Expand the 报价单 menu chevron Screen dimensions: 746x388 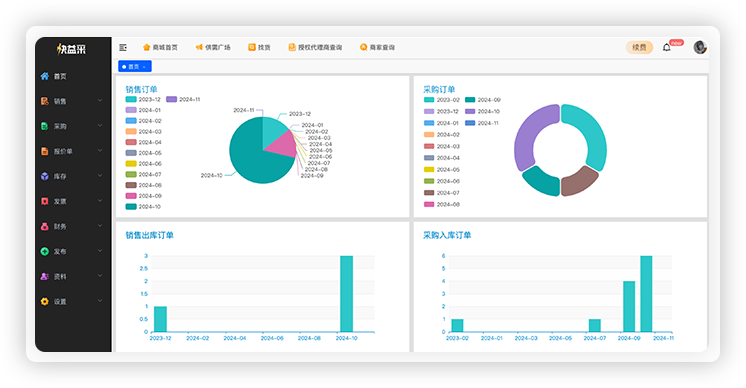click(x=100, y=150)
